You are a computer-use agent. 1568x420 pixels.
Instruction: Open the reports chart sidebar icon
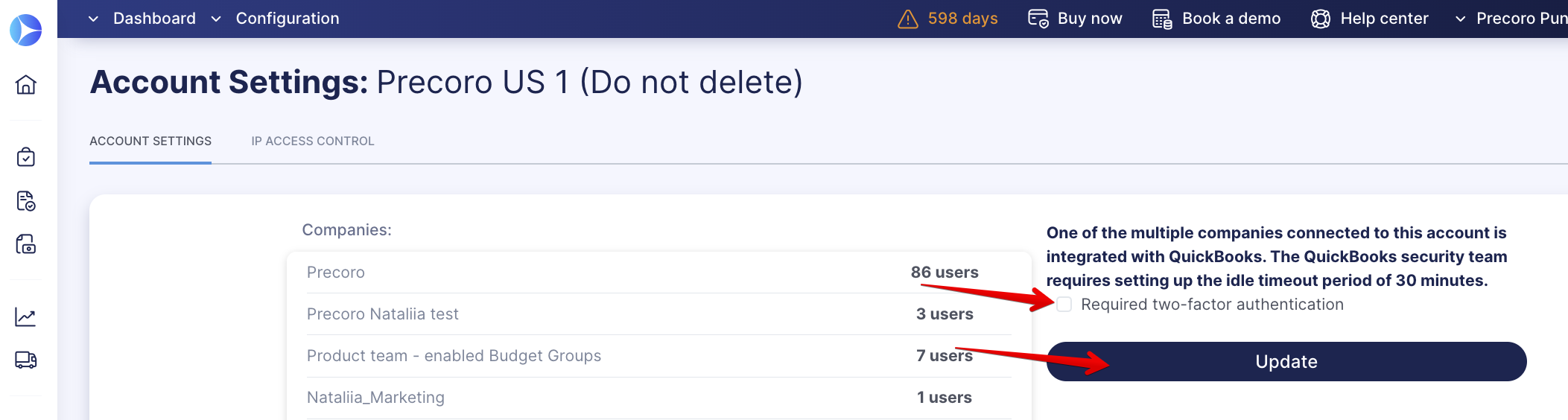point(26,317)
